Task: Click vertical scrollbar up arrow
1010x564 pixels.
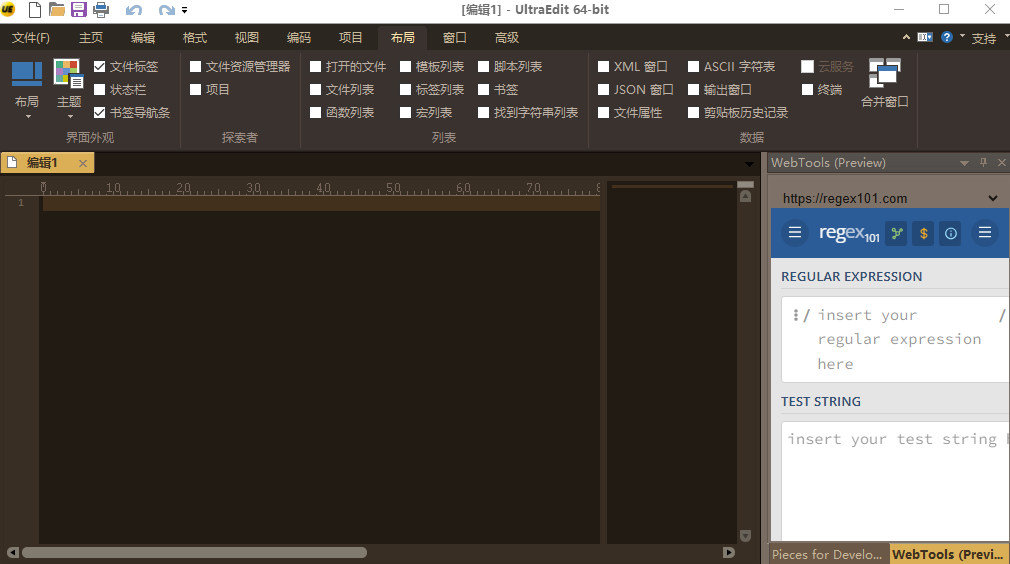Action: pyautogui.click(x=745, y=196)
